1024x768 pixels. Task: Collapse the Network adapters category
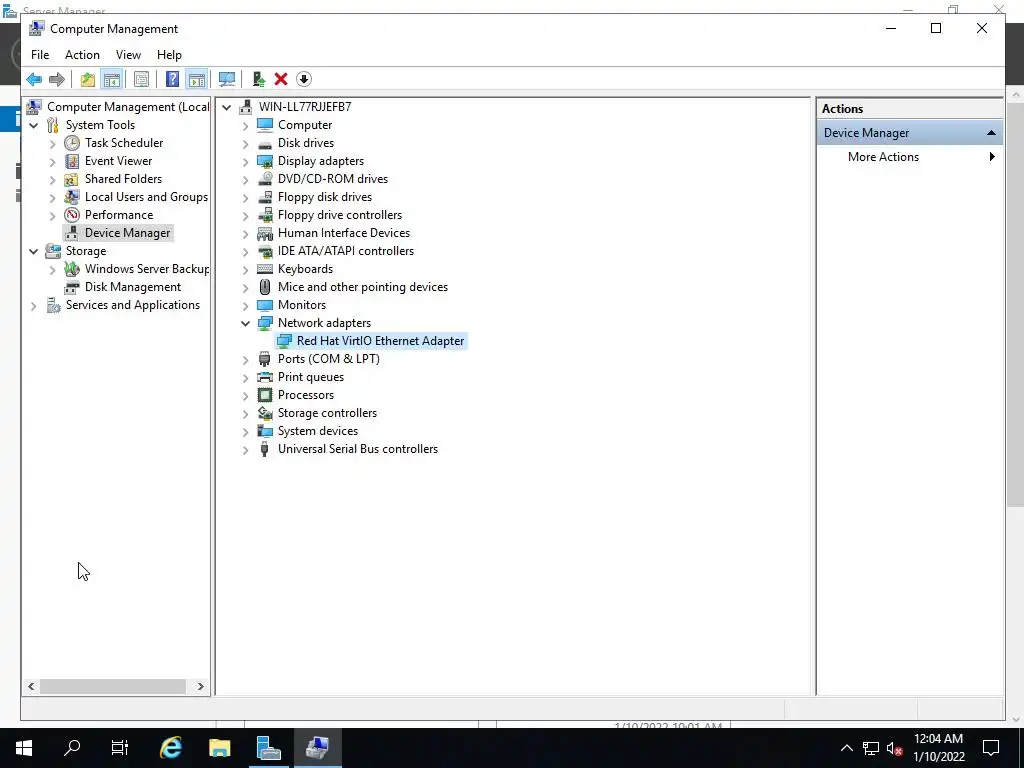[x=246, y=323]
